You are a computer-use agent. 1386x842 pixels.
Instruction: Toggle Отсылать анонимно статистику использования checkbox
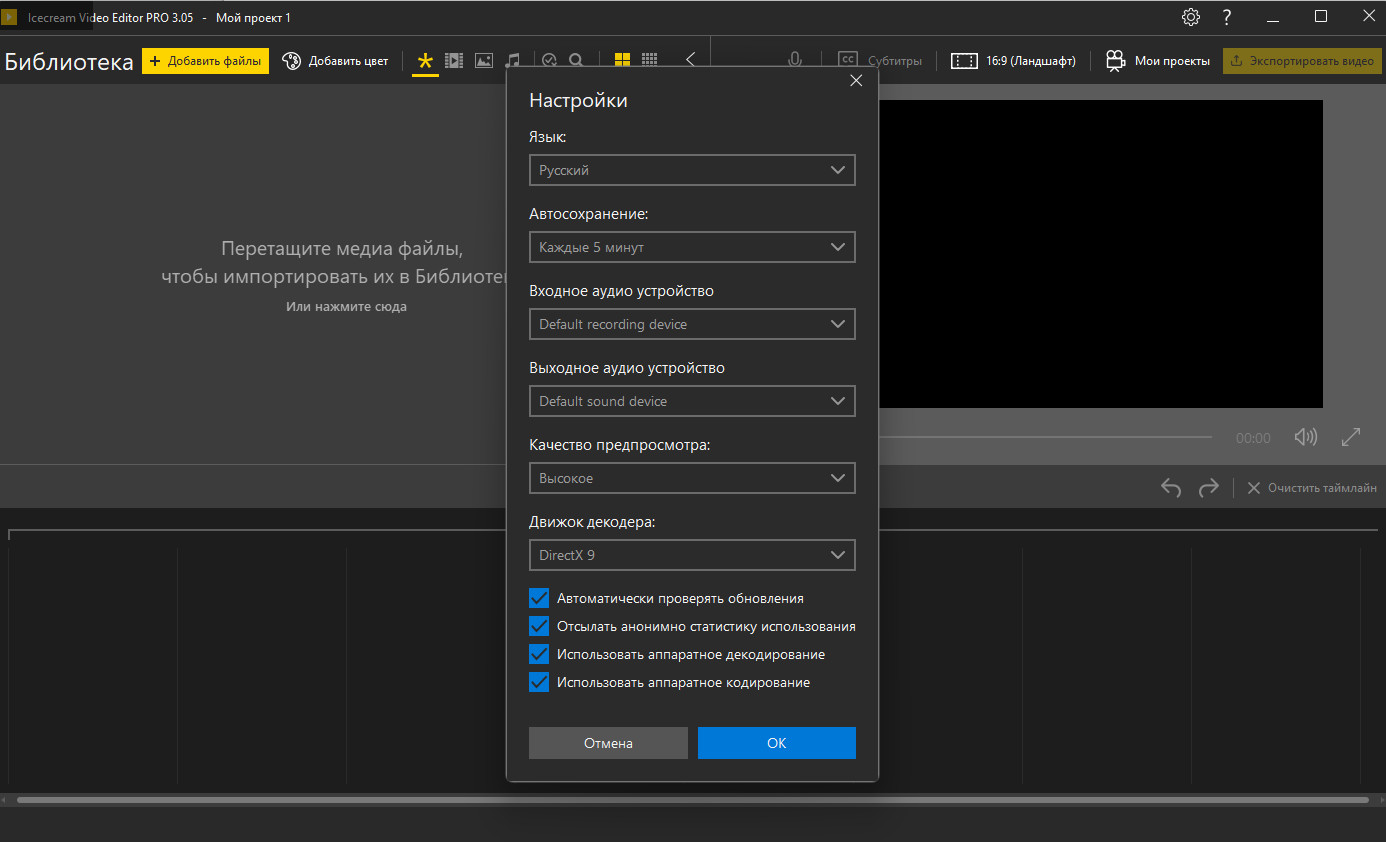(x=539, y=626)
